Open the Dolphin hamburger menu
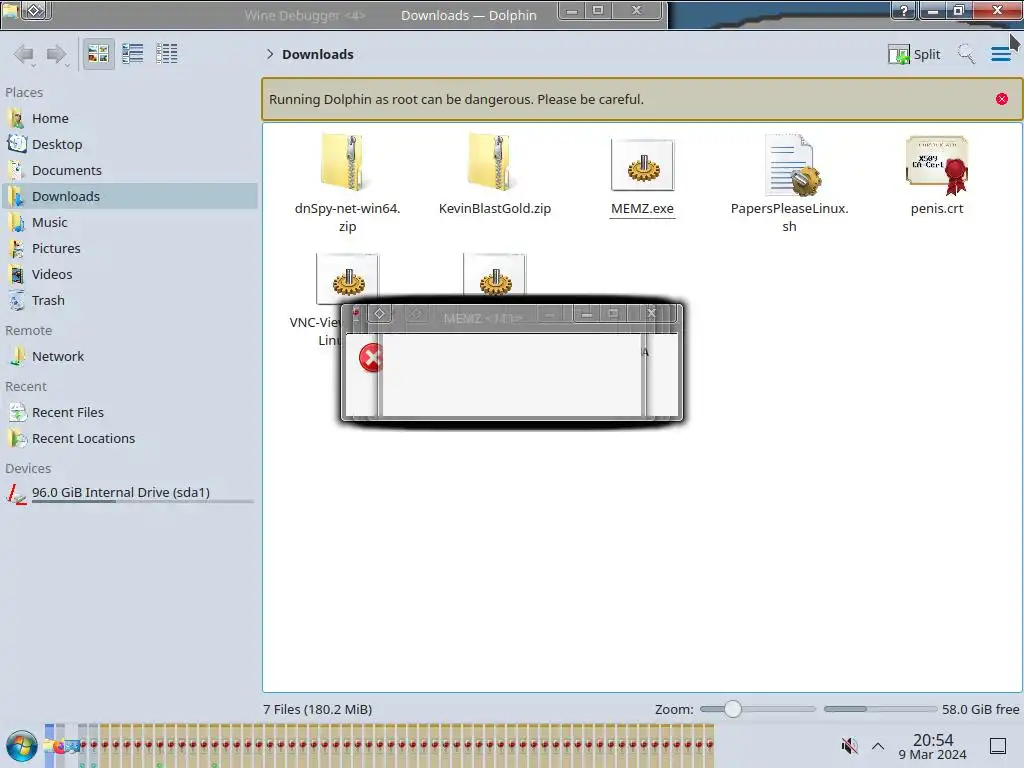 (x=1000, y=54)
